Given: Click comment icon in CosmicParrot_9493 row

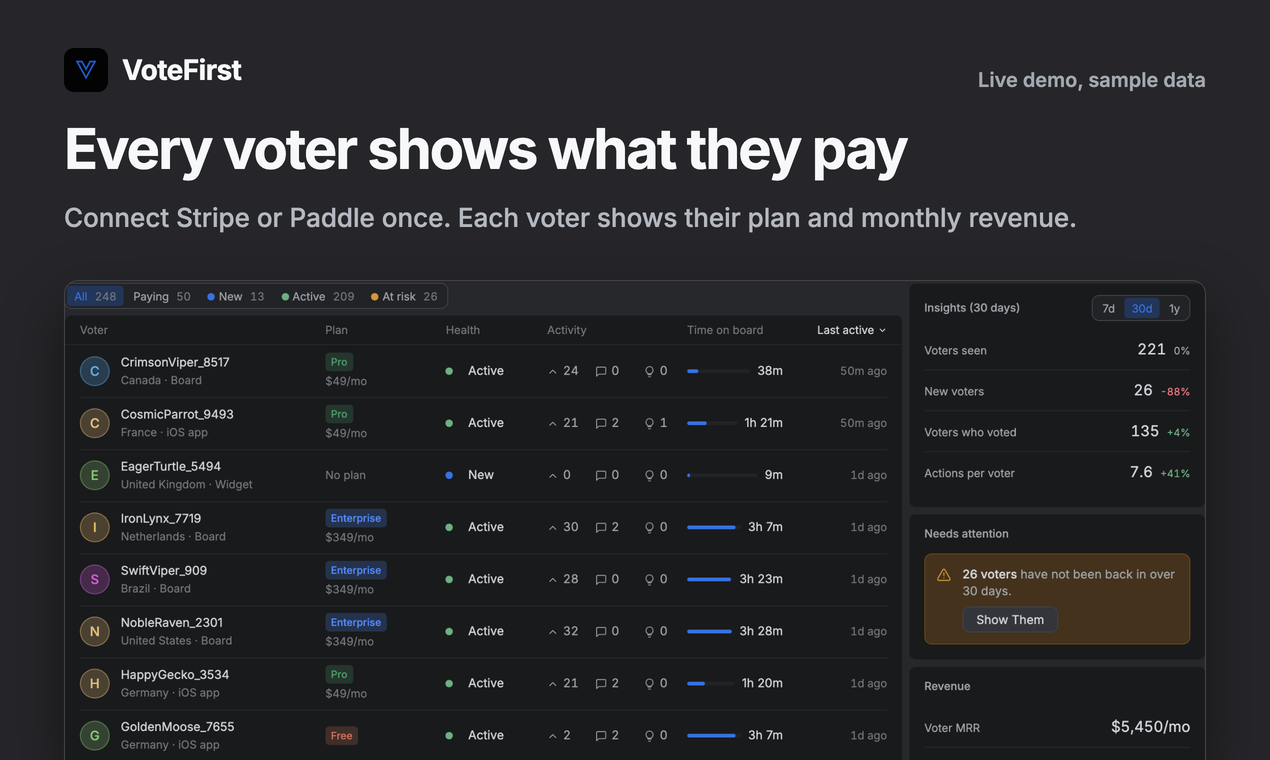Looking at the screenshot, I should (601, 423).
